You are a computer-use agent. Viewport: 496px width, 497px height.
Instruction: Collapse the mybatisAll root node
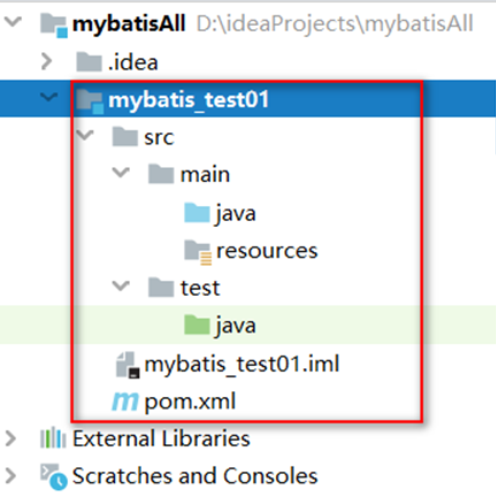(13, 22)
